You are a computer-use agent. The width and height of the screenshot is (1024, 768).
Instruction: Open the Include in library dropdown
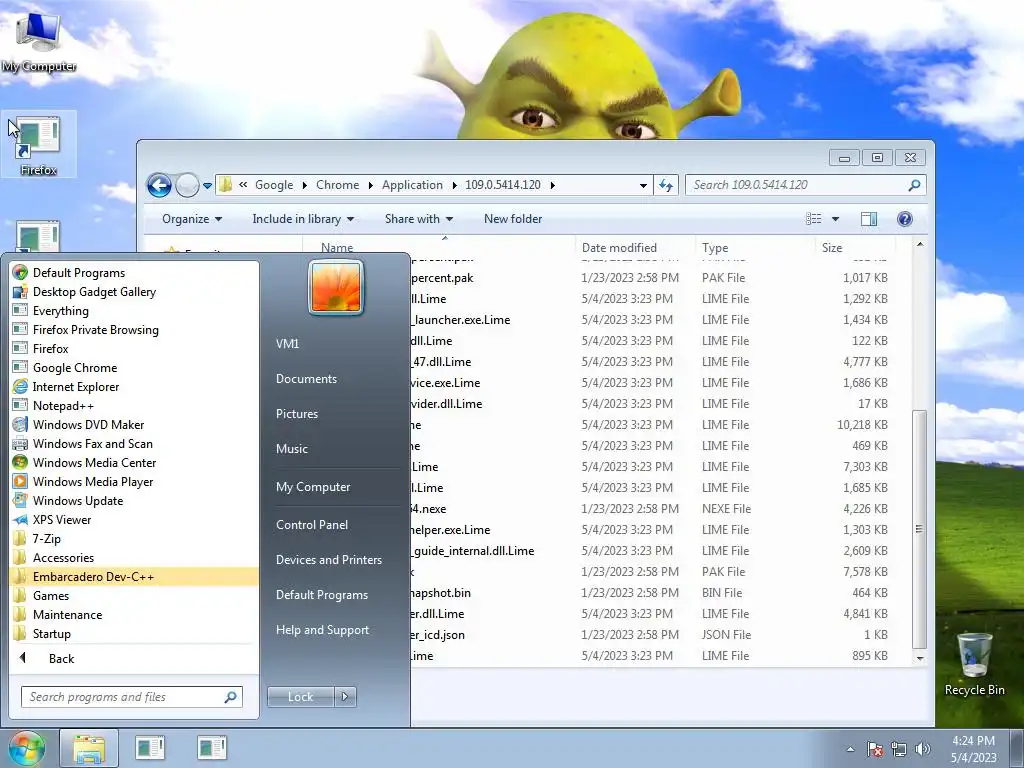coord(303,219)
